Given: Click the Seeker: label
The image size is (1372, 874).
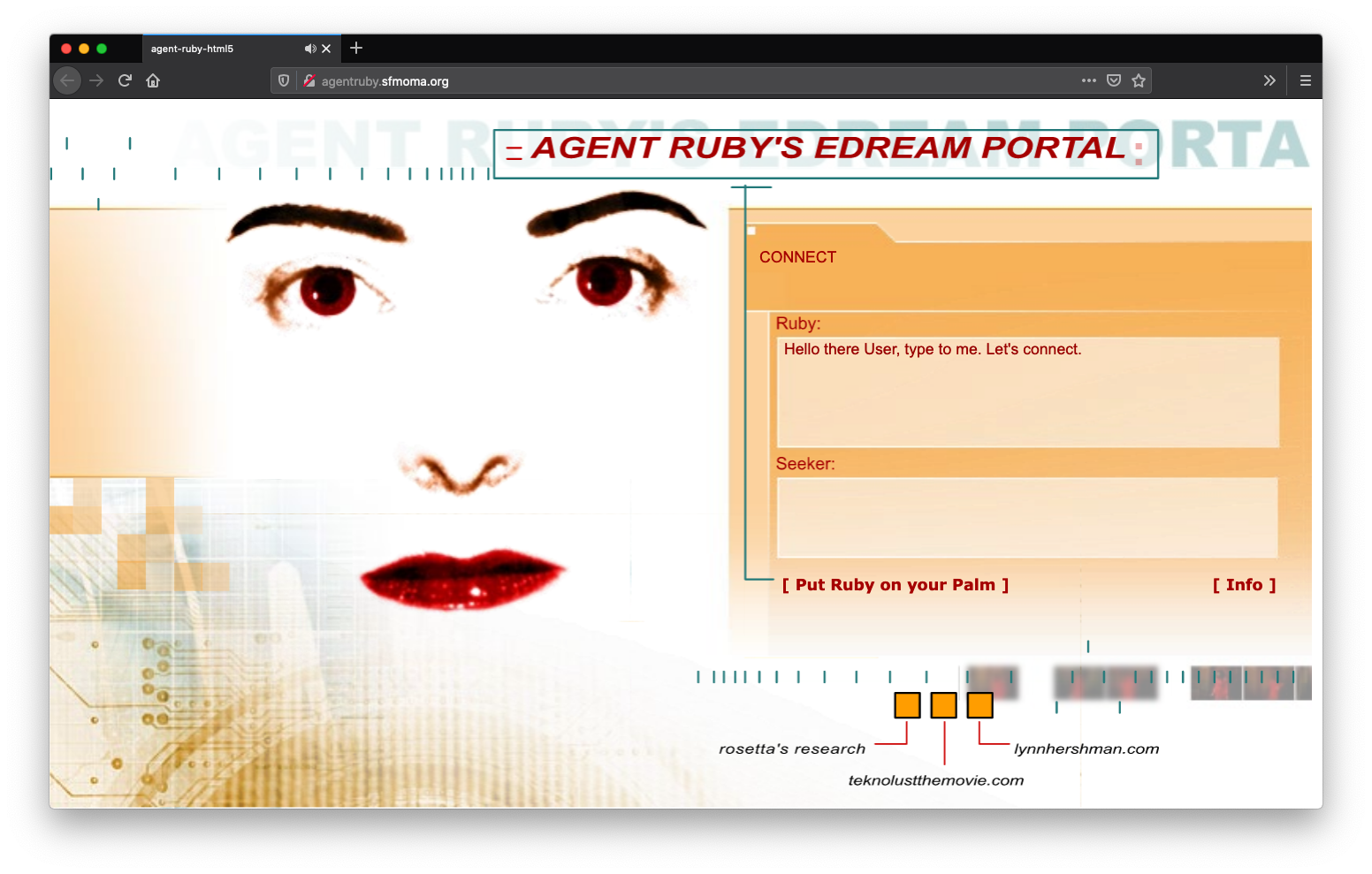Looking at the screenshot, I should (x=805, y=464).
